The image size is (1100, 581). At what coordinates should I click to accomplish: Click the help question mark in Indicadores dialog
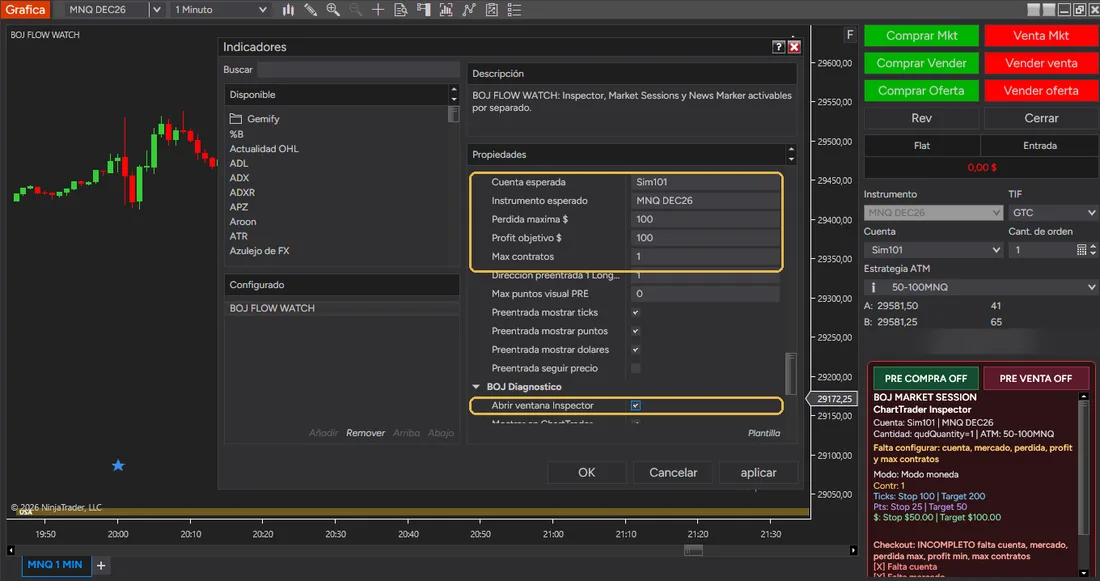tap(778, 47)
